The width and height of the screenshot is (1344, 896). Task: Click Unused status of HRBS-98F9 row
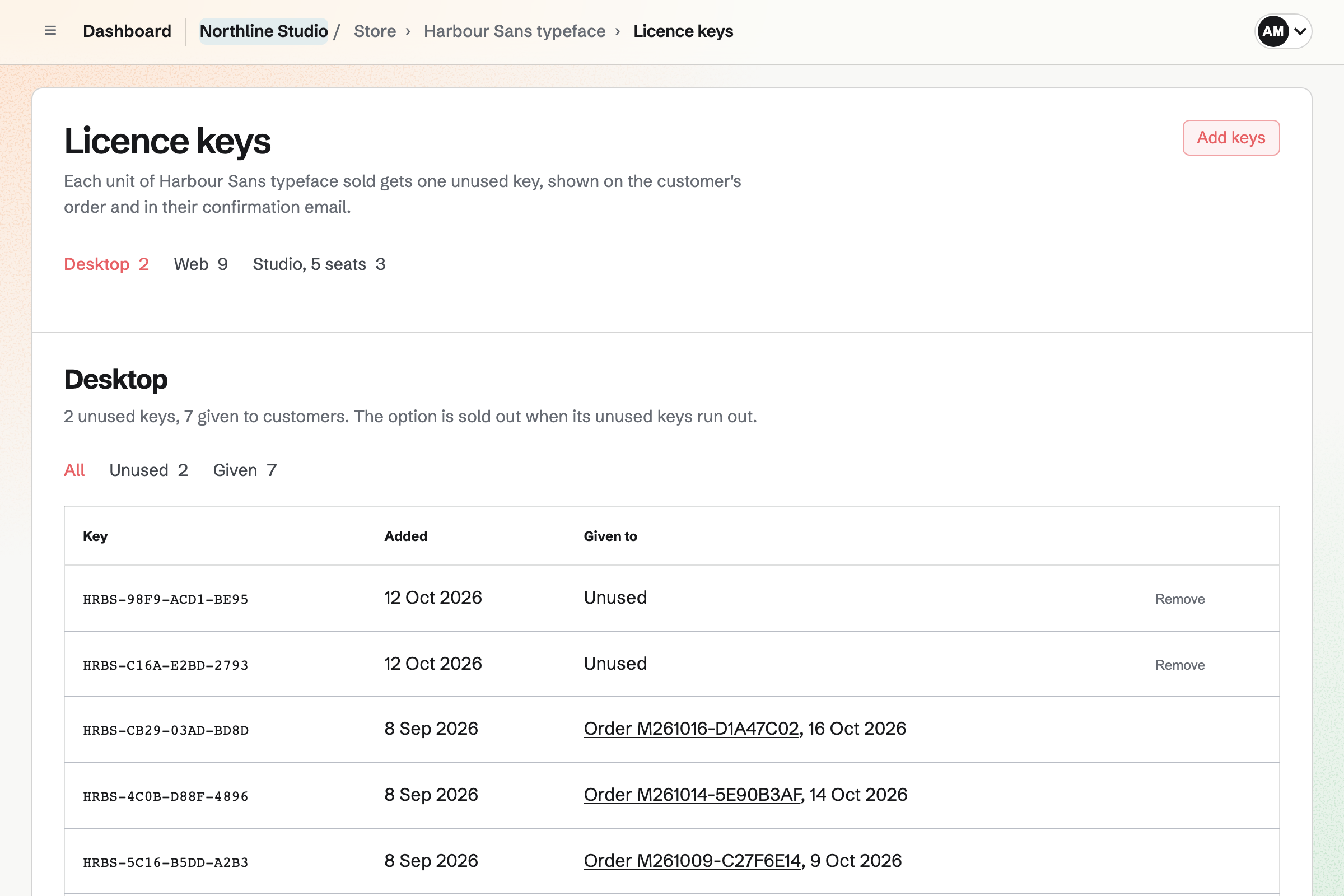(x=615, y=597)
